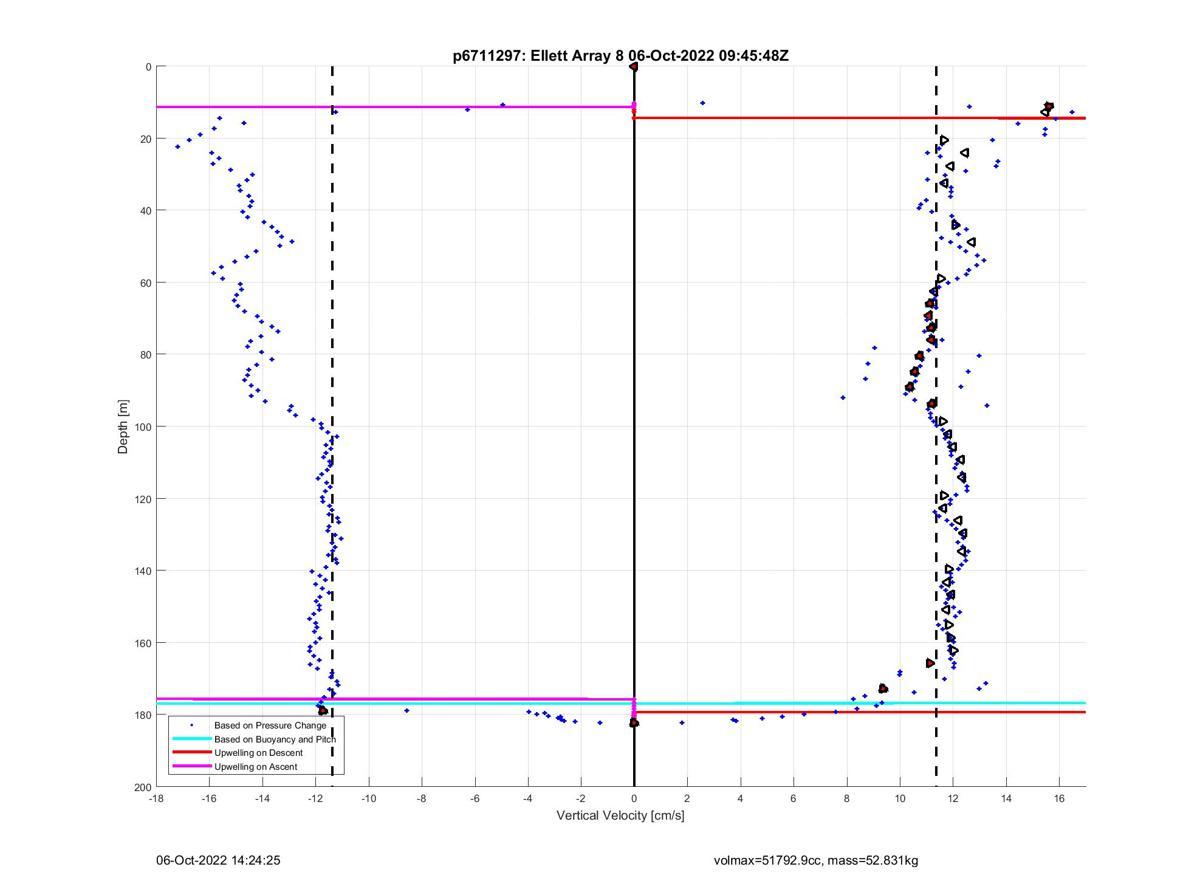Click the depth axis tick label '40'
Image resolution: width=1200 pixels, height=885 pixels.
pyautogui.click(x=145, y=211)
